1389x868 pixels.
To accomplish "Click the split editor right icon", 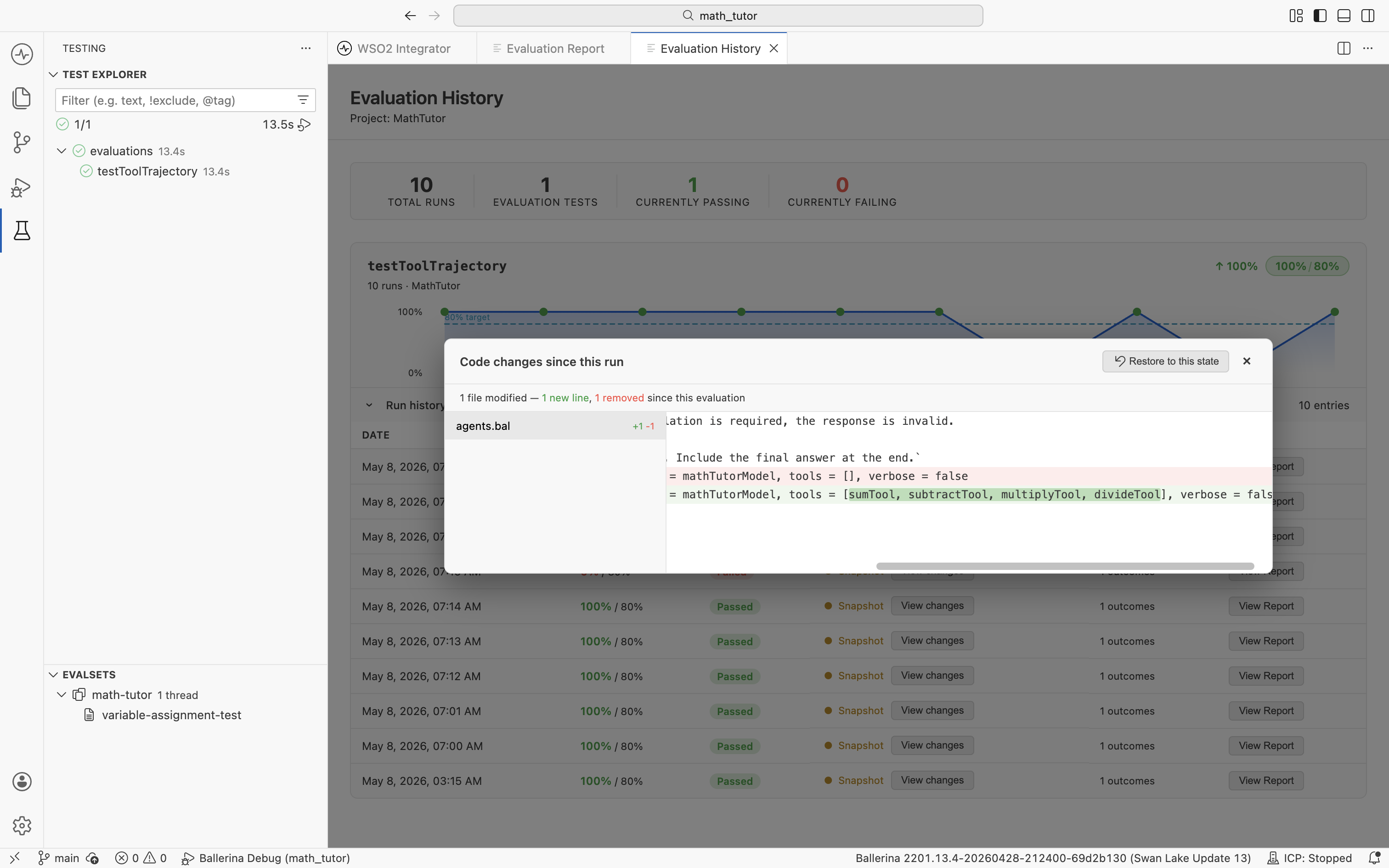I will (1344, 48).
